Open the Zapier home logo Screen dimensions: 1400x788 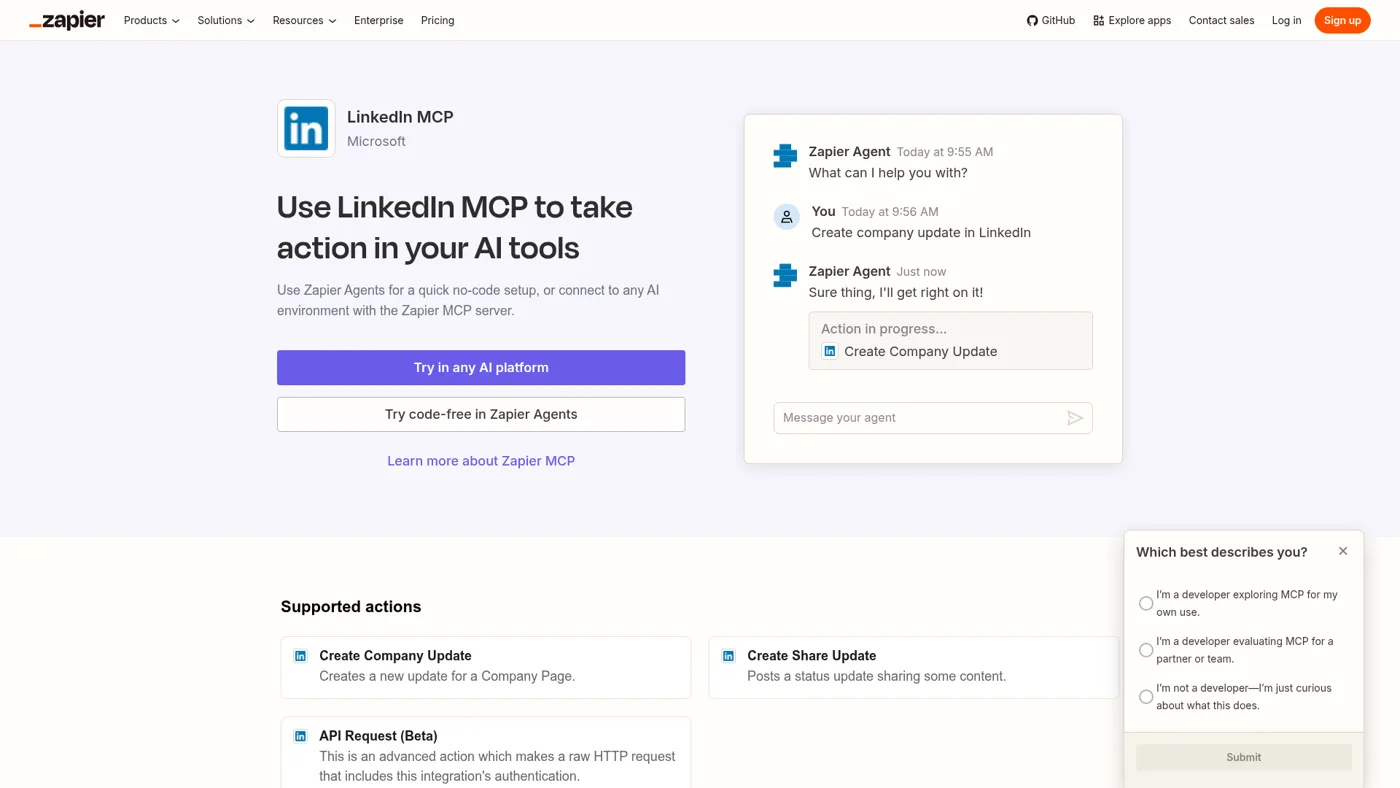[67, 20]
